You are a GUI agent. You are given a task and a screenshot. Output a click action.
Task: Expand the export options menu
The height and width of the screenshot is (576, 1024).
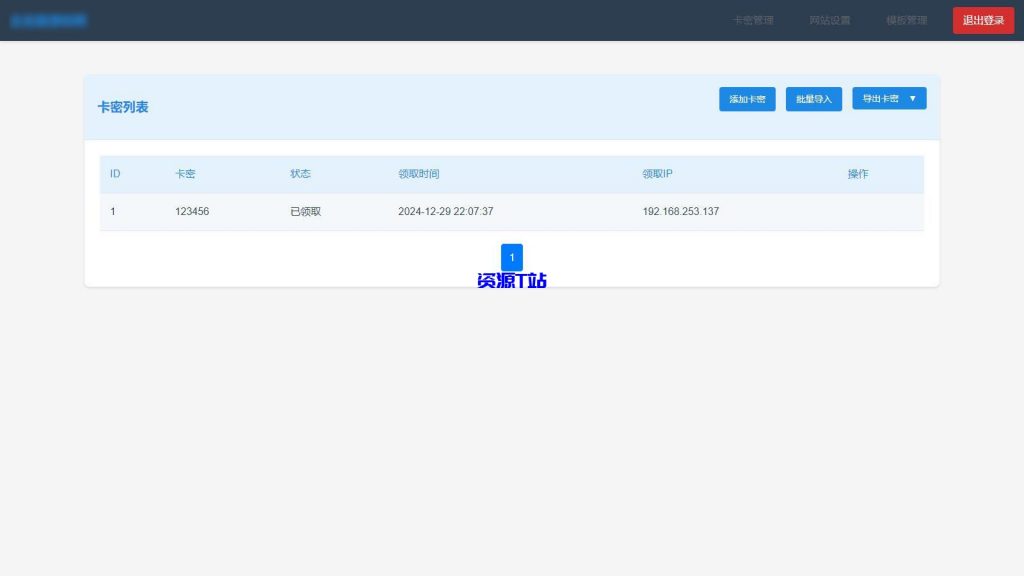(888, 98)
